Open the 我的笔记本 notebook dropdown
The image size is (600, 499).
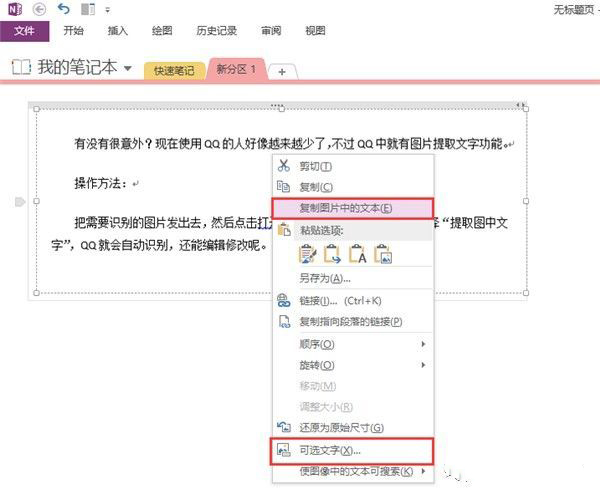127,68
